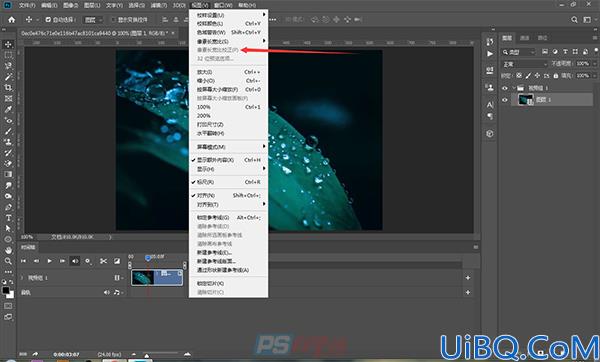Select the Crop tool
The width and height of the screenshot is (600, 362).
click(x=8, y=88)
